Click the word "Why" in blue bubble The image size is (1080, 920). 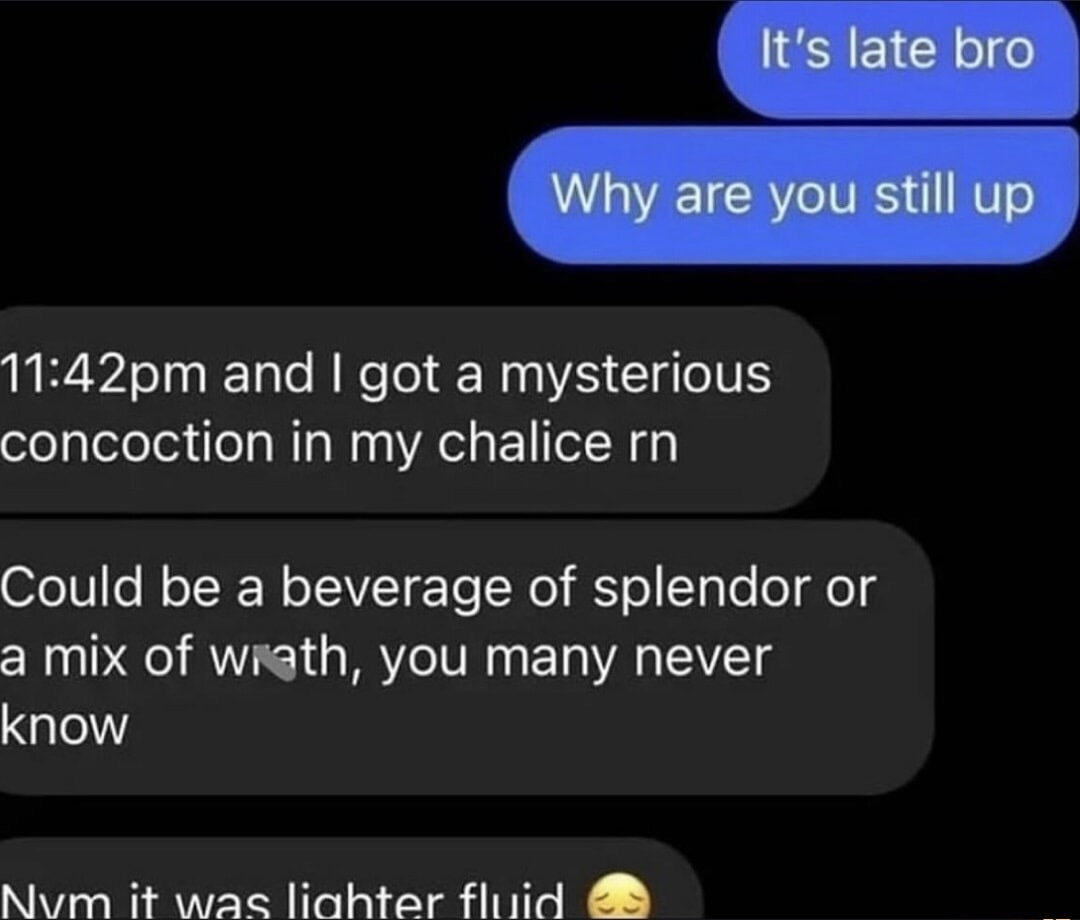(606, 196)
